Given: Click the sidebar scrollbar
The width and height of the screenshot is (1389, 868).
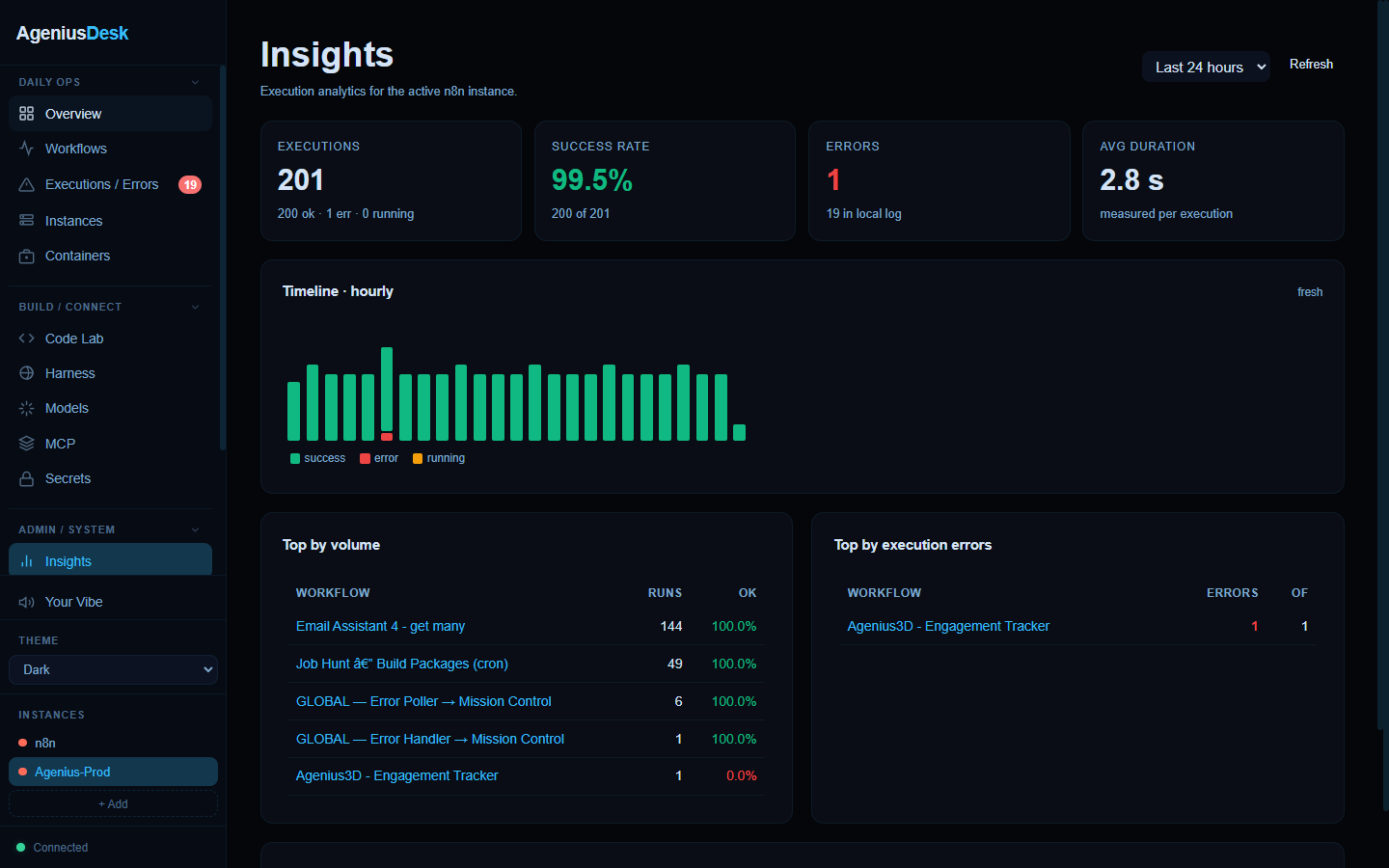Looking at the screenshot, I should 223,258.
